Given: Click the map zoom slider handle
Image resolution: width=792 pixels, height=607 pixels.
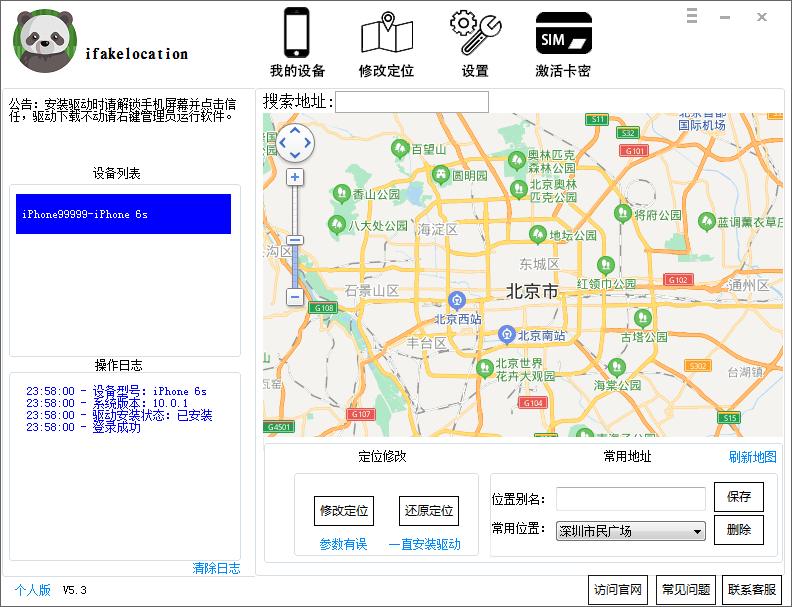Looking at the screenshot, I should coord(295,240).
